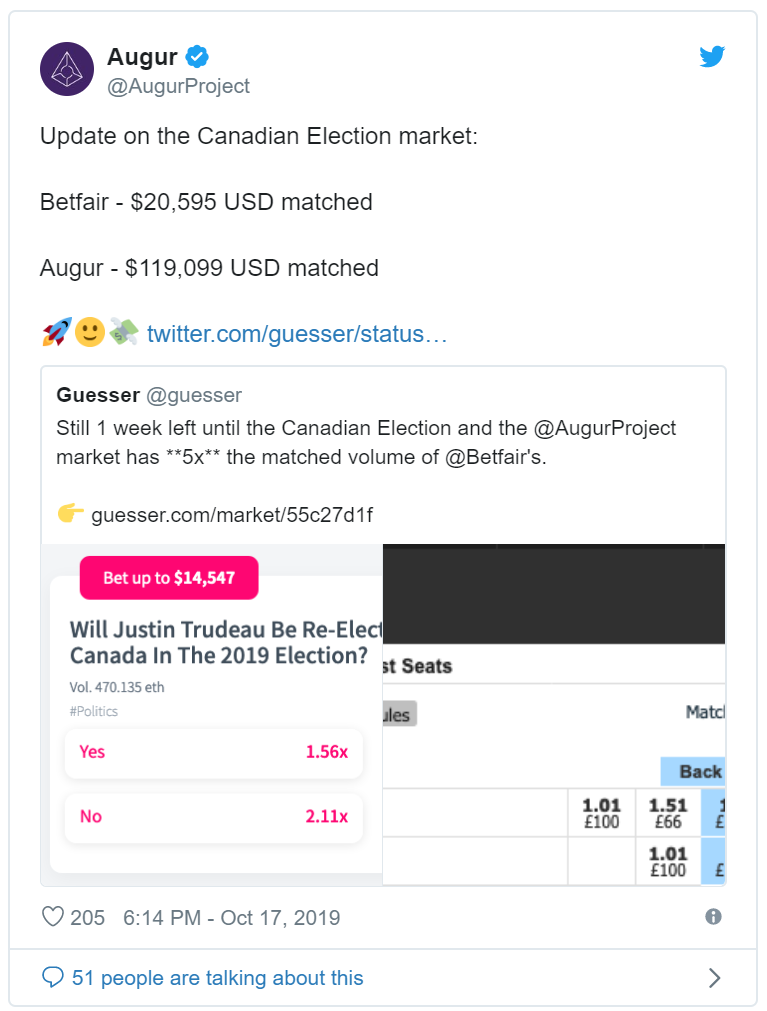Click the Guesser quoted tweet author
The image size is (767, 1011).
98,395
